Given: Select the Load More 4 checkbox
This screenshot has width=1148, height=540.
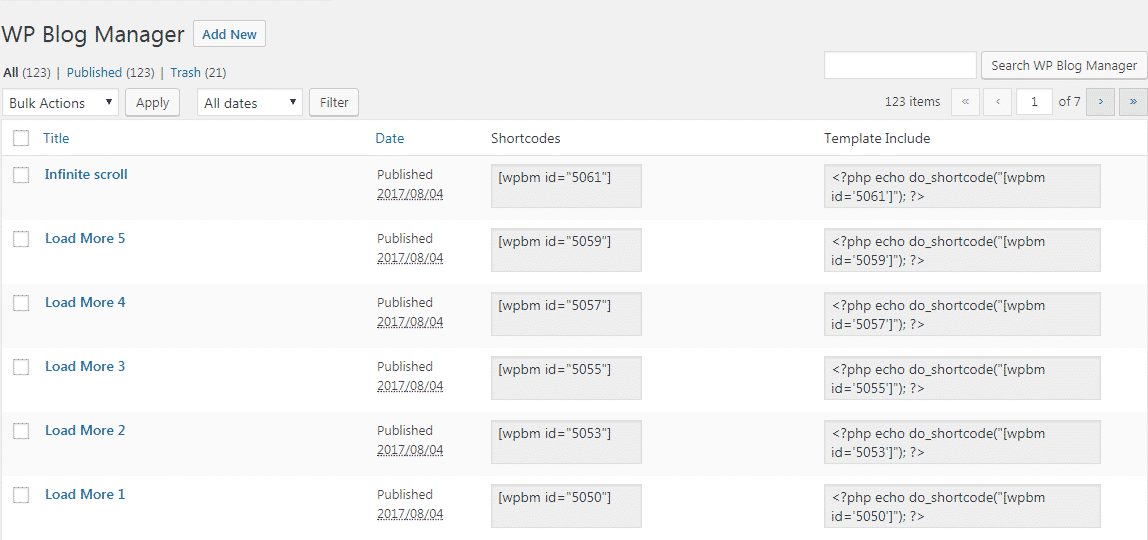Looking at the screenshot, I should tap(21, 303).
